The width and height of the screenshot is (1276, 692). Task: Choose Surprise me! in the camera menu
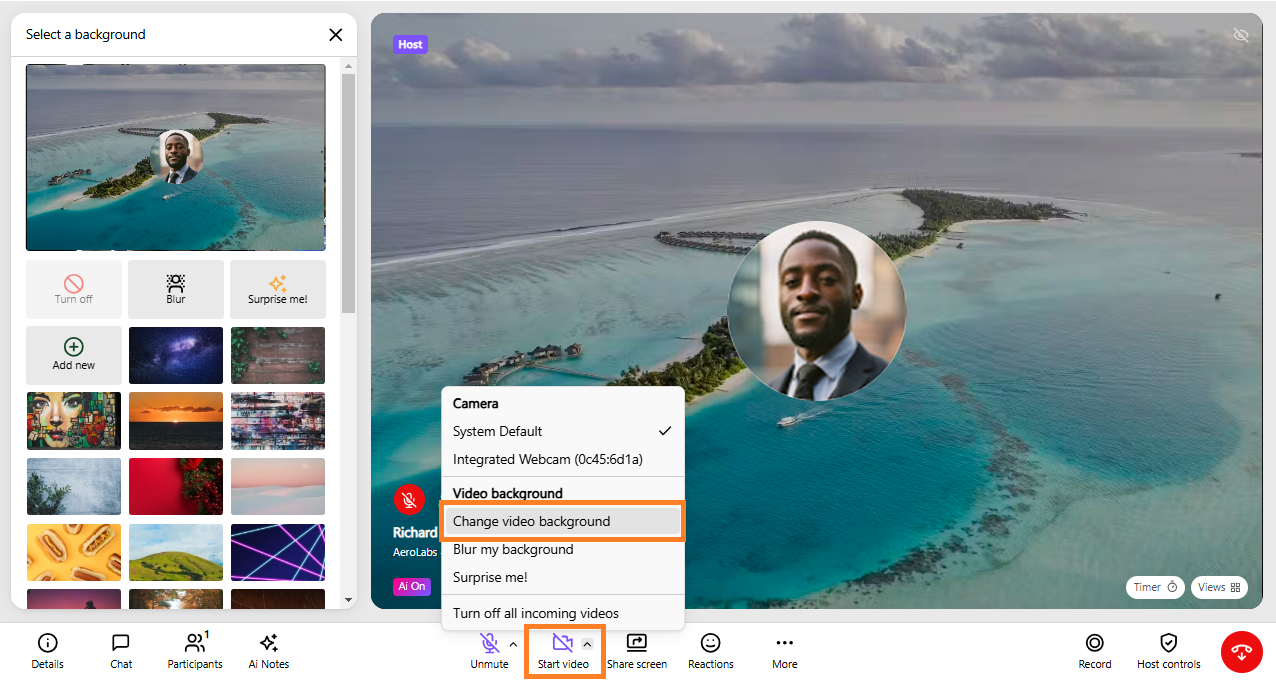[x=562, y=577]
